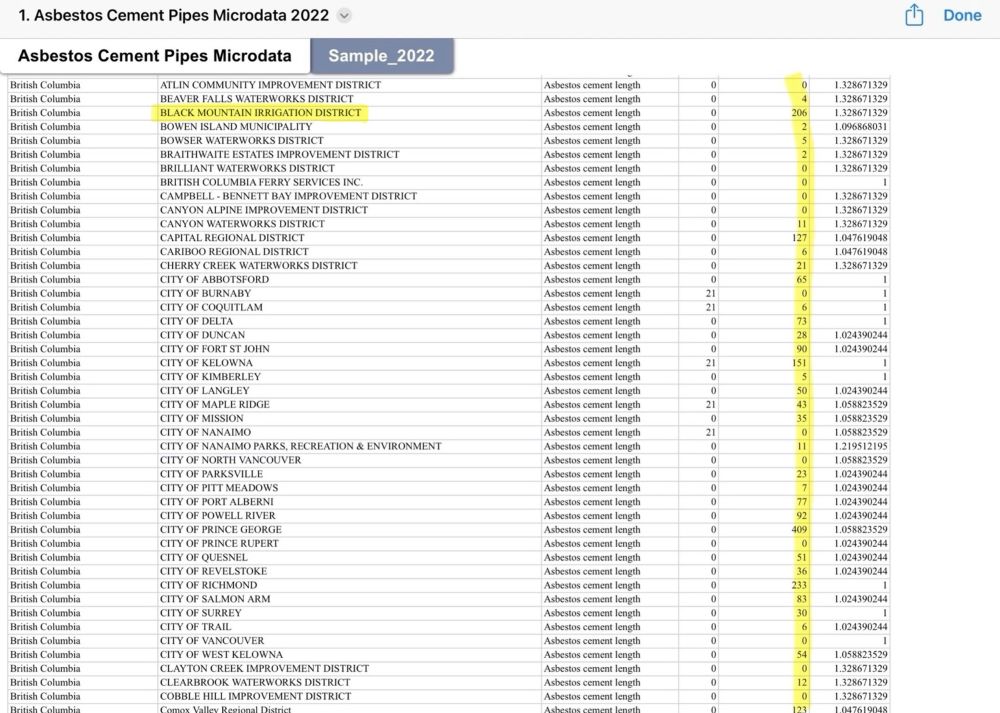The width and height of the screenshot is (1000, 713).
Task: Select CITY OF MAPLE RIDGE cell
Action: click(x=349, y=405)
